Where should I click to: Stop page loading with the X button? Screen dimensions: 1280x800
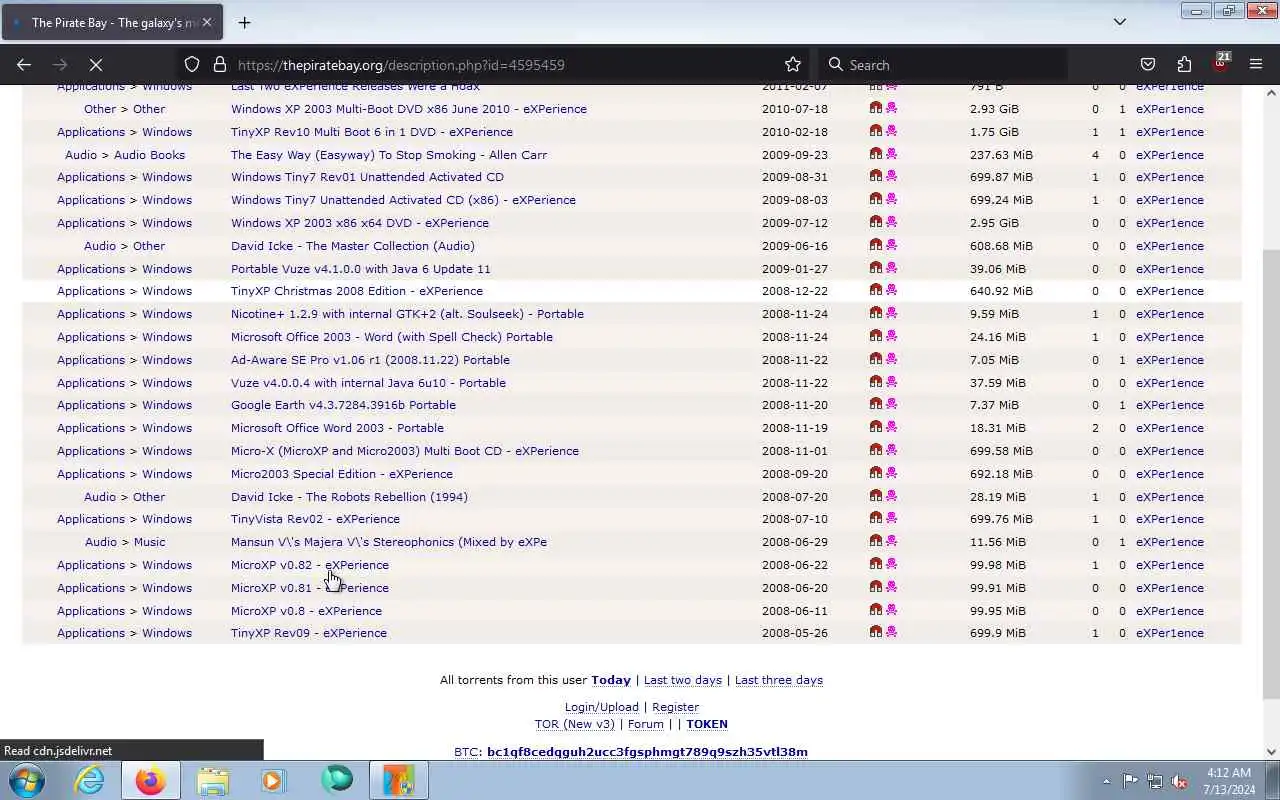(x=96, y=64)
